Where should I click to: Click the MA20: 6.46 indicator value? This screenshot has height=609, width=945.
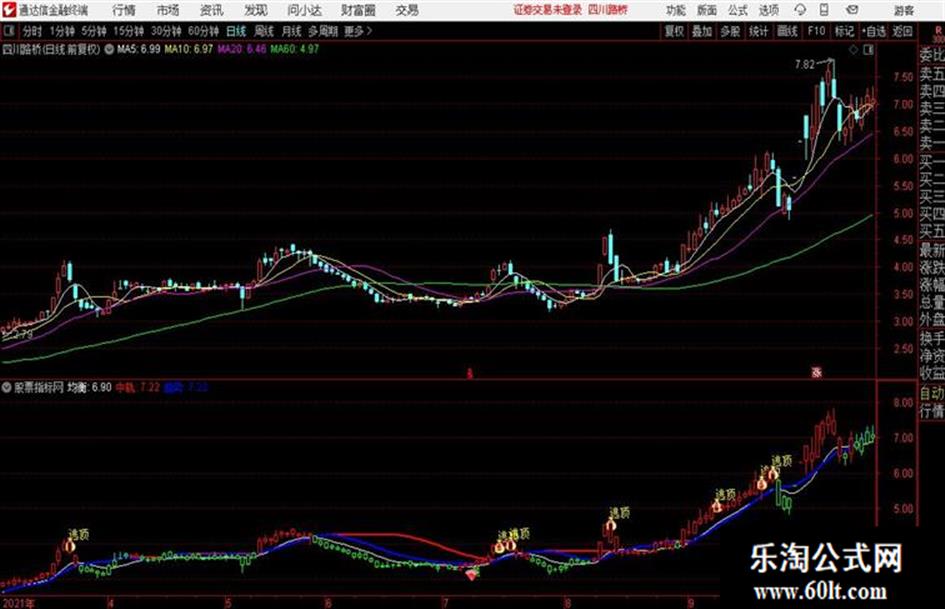[x=242, y=49]
